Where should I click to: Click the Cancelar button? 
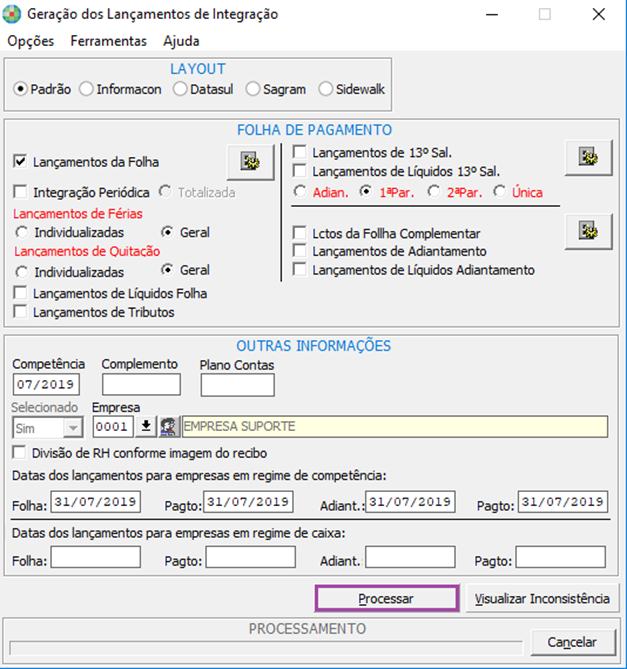pyautogui.click(x=572, y=642)
